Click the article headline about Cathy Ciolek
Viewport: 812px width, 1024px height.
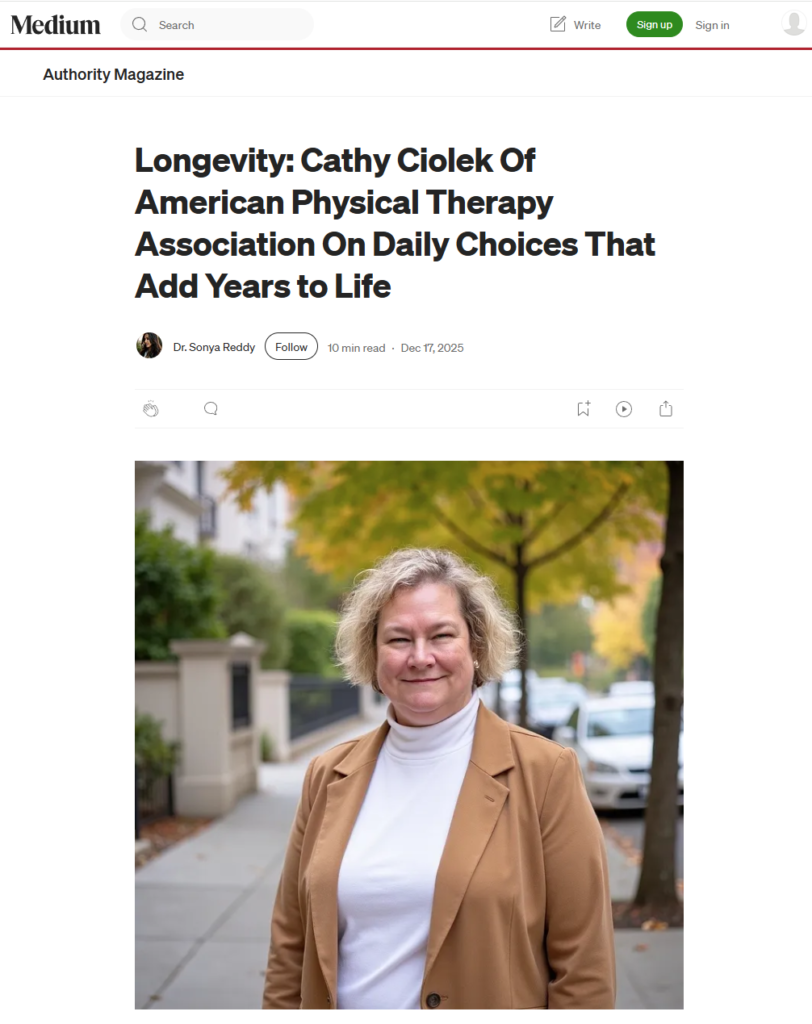pyautogui.click(x=395, y=223)
